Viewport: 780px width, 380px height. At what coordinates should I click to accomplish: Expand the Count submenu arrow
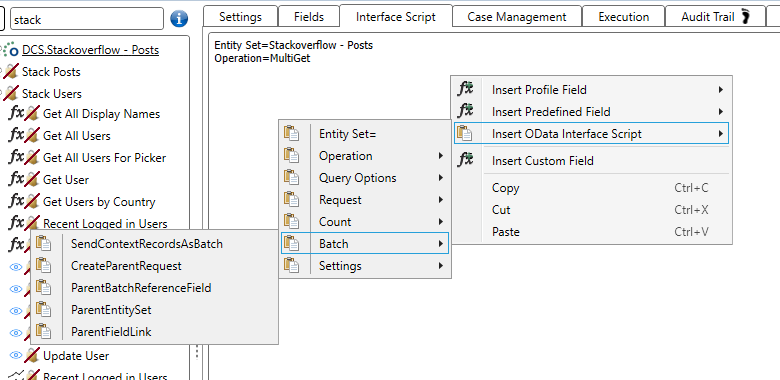441,221
